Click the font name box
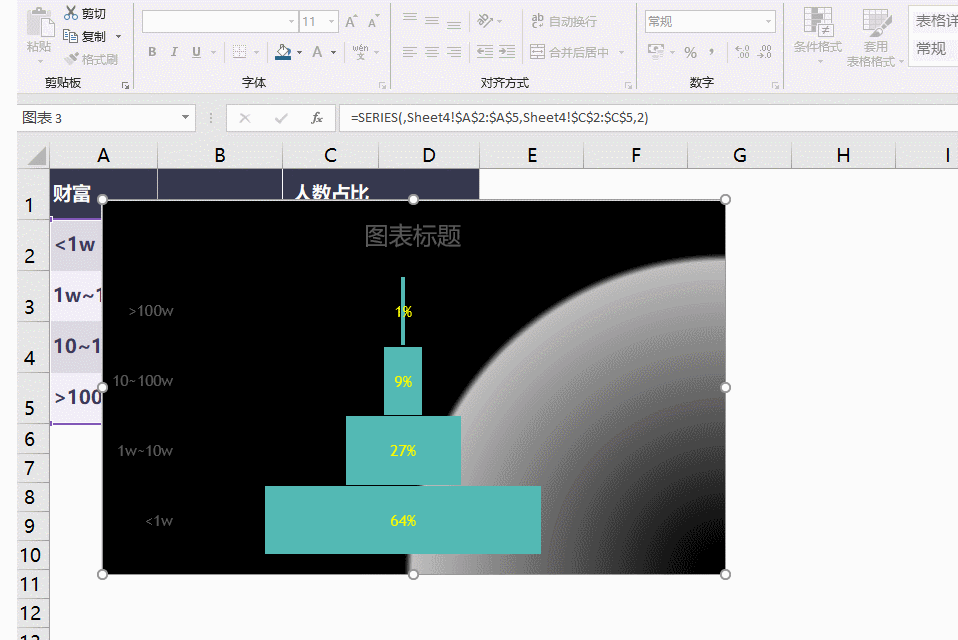The image size is (958, 640). pos(220,22)
